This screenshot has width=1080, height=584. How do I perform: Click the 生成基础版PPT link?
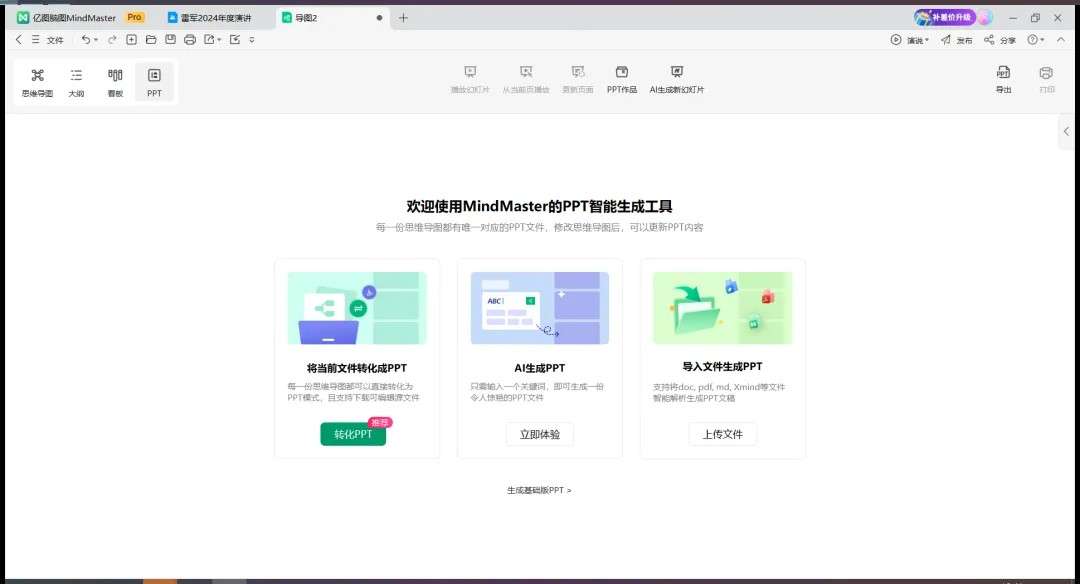point(539,490)
